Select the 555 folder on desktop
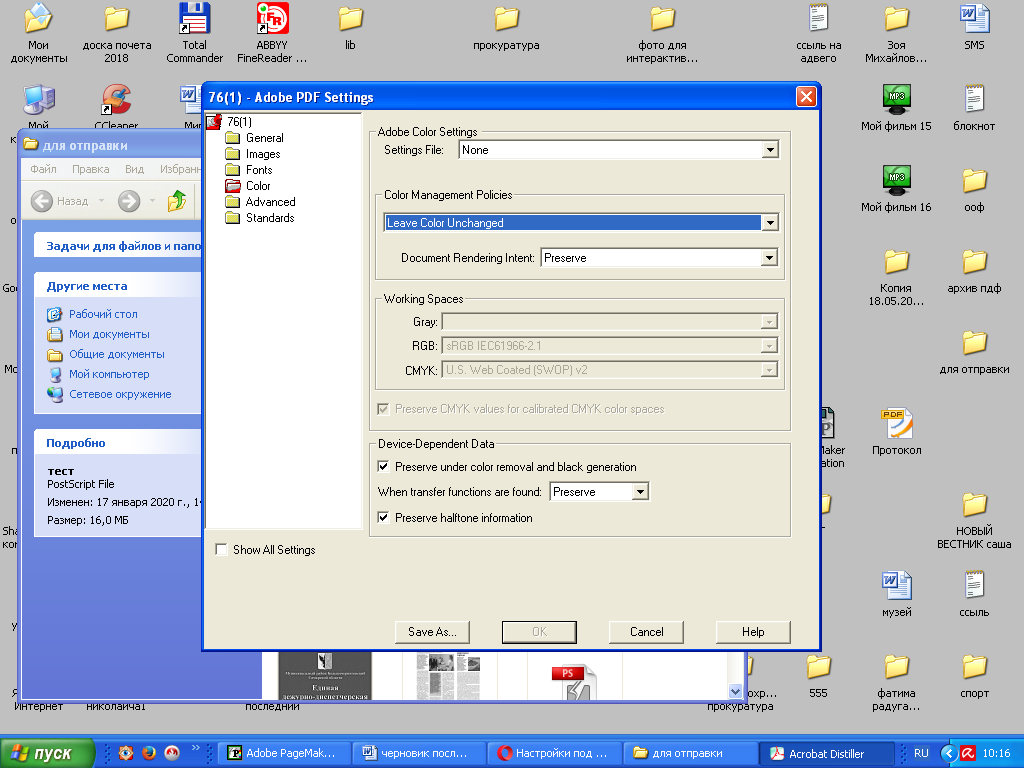 click(x=818, y=675)
